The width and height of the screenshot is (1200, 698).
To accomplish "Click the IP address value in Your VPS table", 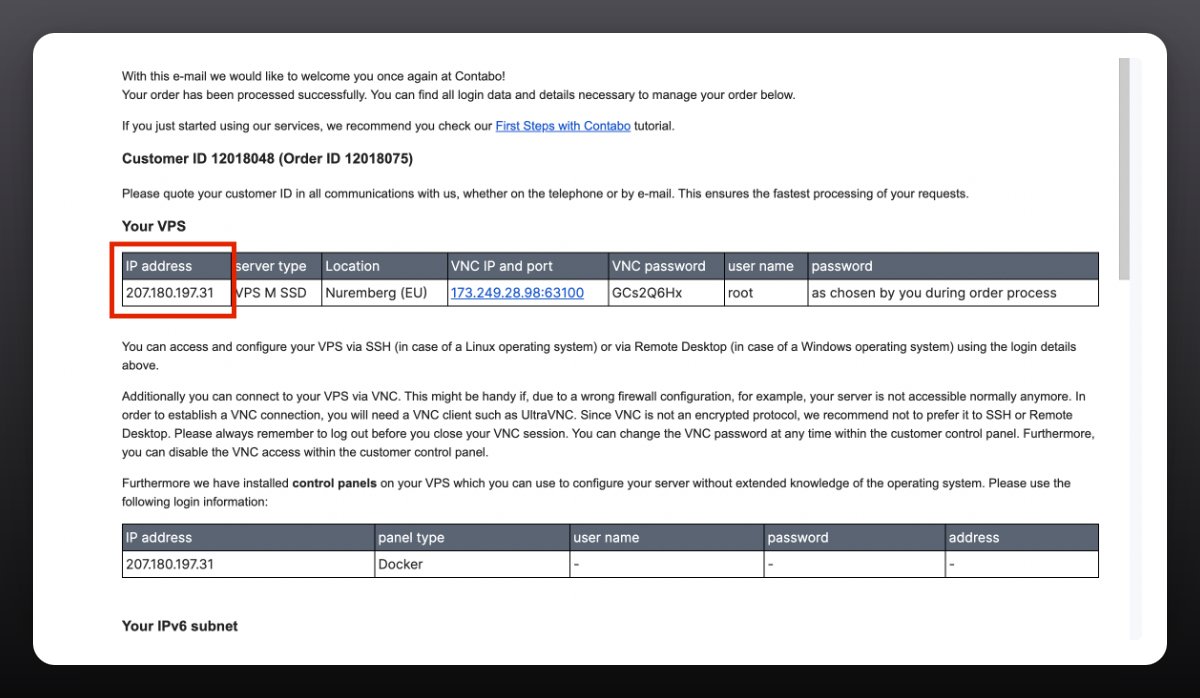I will click(x=170, y=293).
